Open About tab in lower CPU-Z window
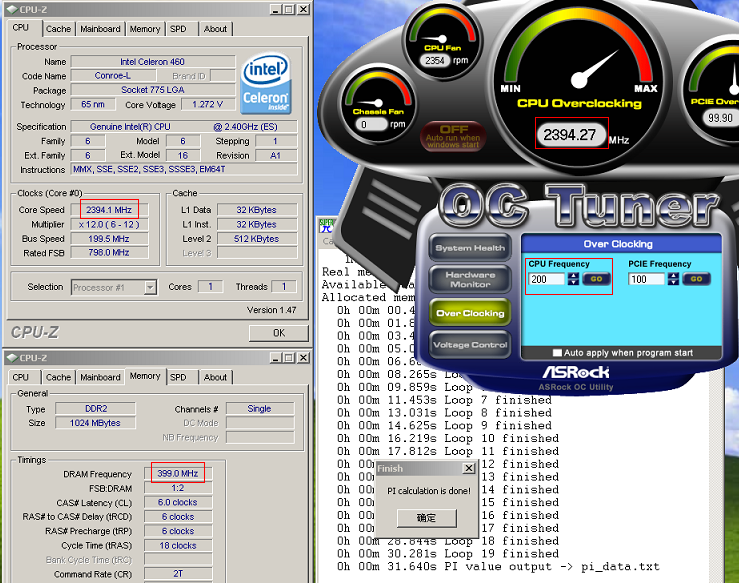Viewport: 739px width, 583px height. click(215, 377)
